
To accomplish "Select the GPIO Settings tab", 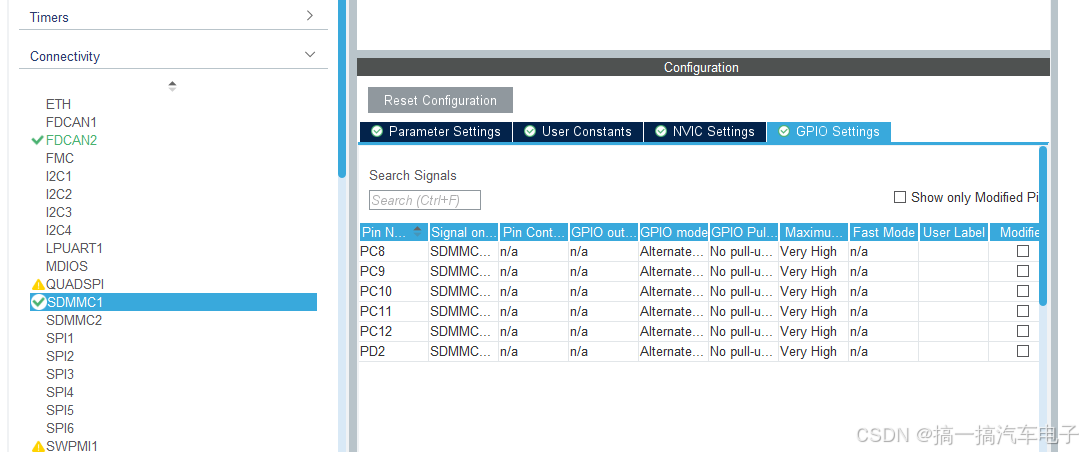I will (x=829, y=131).
